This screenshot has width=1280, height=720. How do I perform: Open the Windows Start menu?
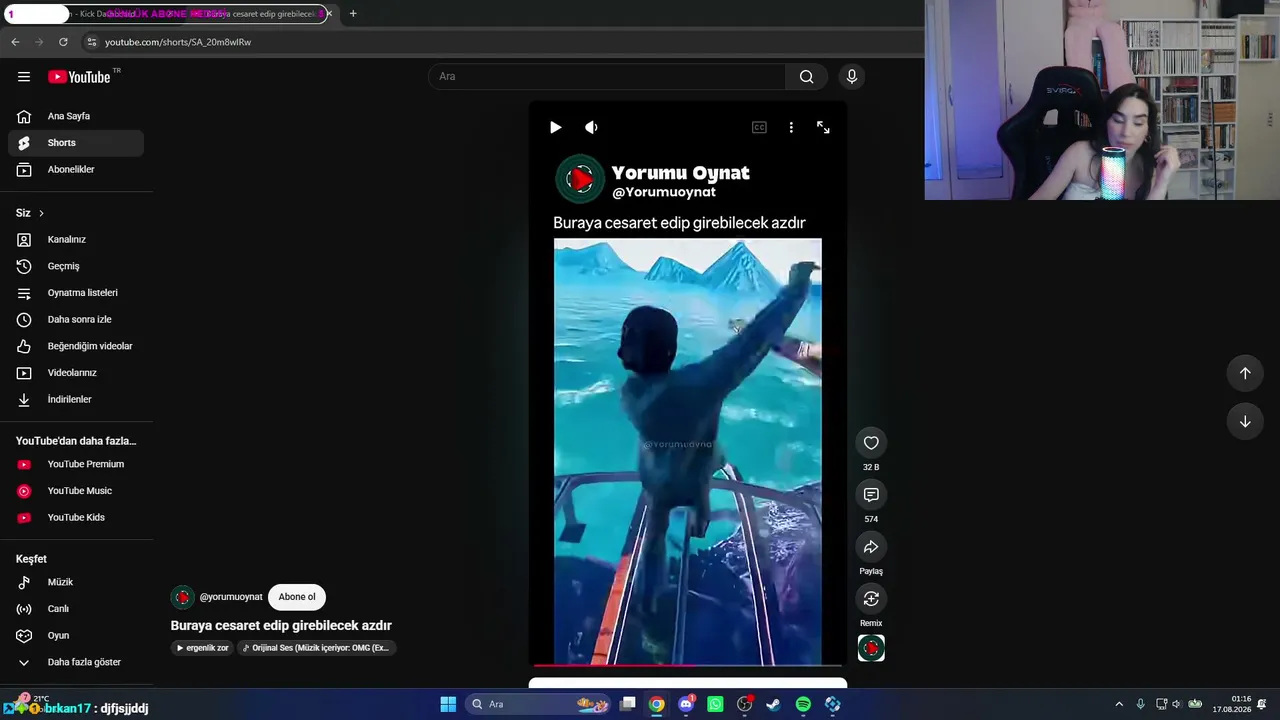448,704
